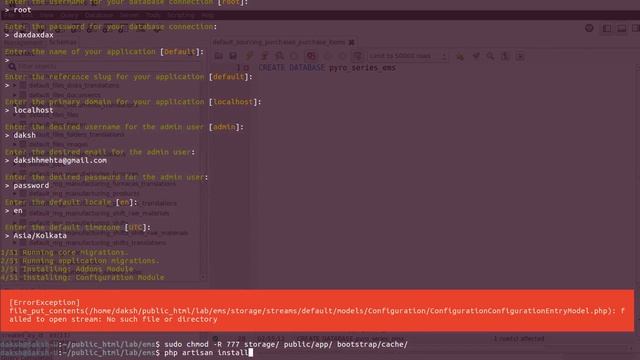This screenshot has width=640, height=360.
Task: Select default_mfg_manufacturing_shift_raw_materials table
Action: point(99,213)
